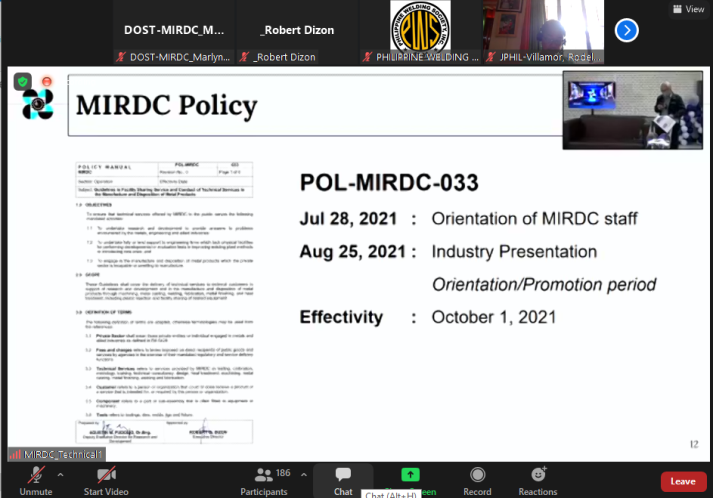Click green shield encryption info icon

click(x=22, y=82)
